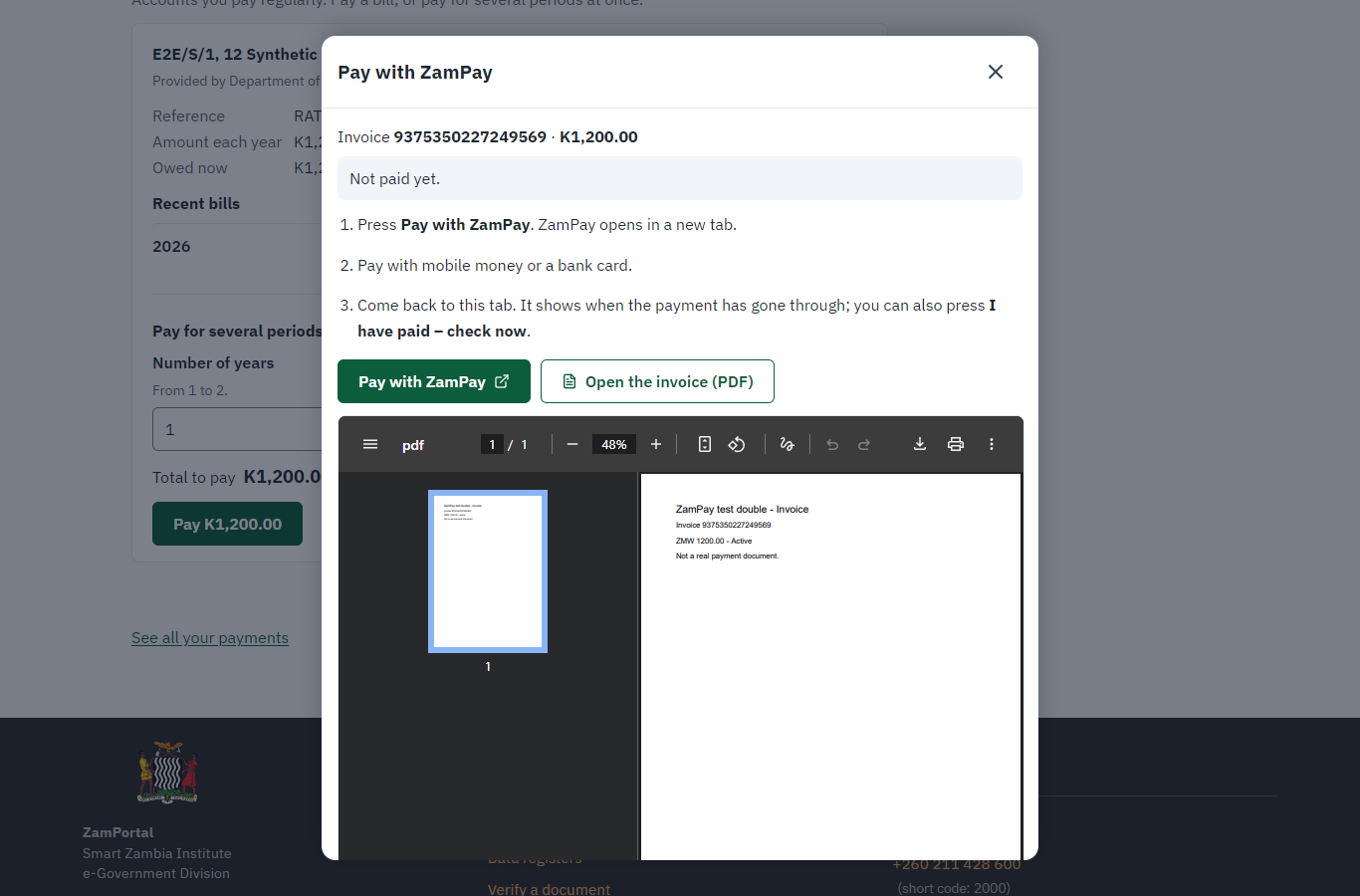Click the 'Smart Zambia Institute' footer text
1360x896 pixels.
(x=157, y=853)
